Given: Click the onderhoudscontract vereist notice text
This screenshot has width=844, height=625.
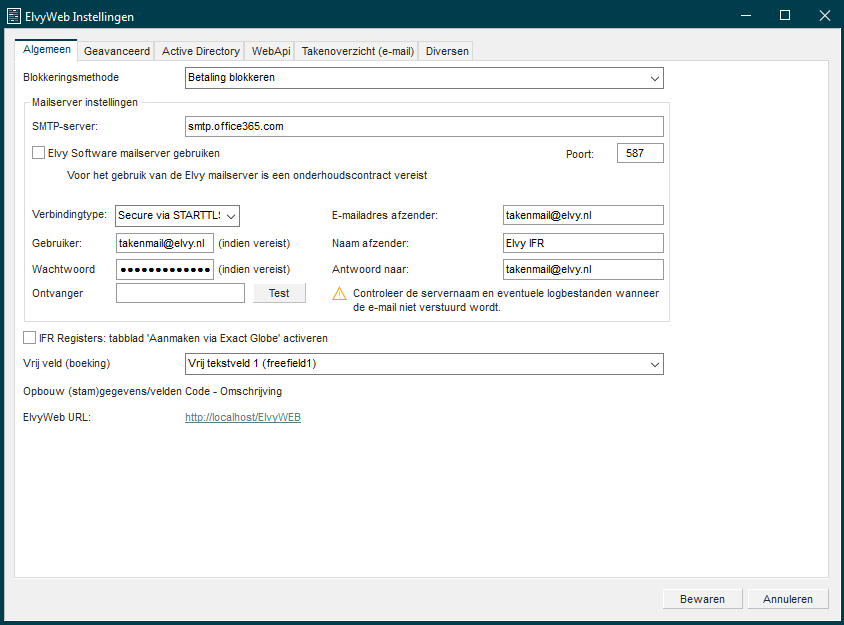Looking at the screenshot, I should 247,175.
